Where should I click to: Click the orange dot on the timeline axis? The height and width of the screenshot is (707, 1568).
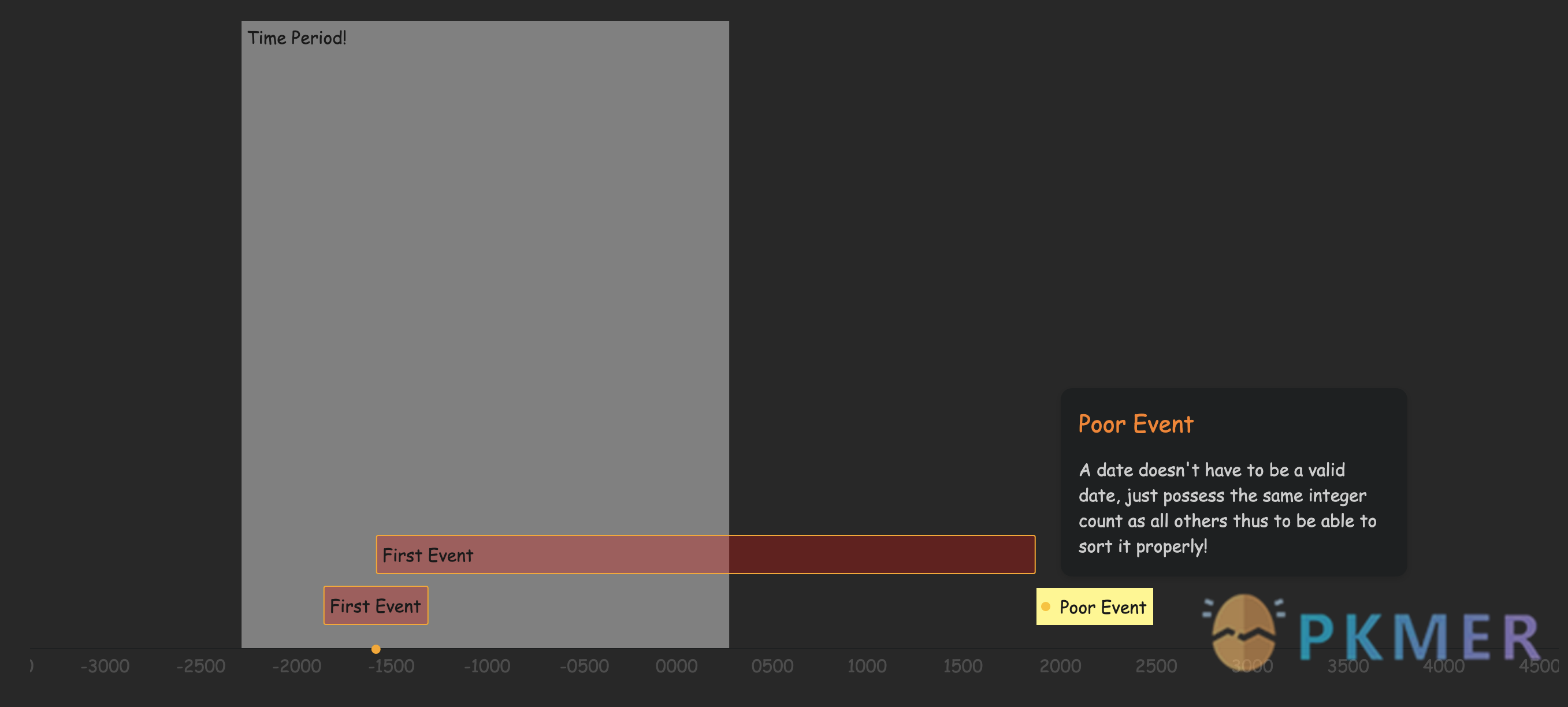point(376,649)
